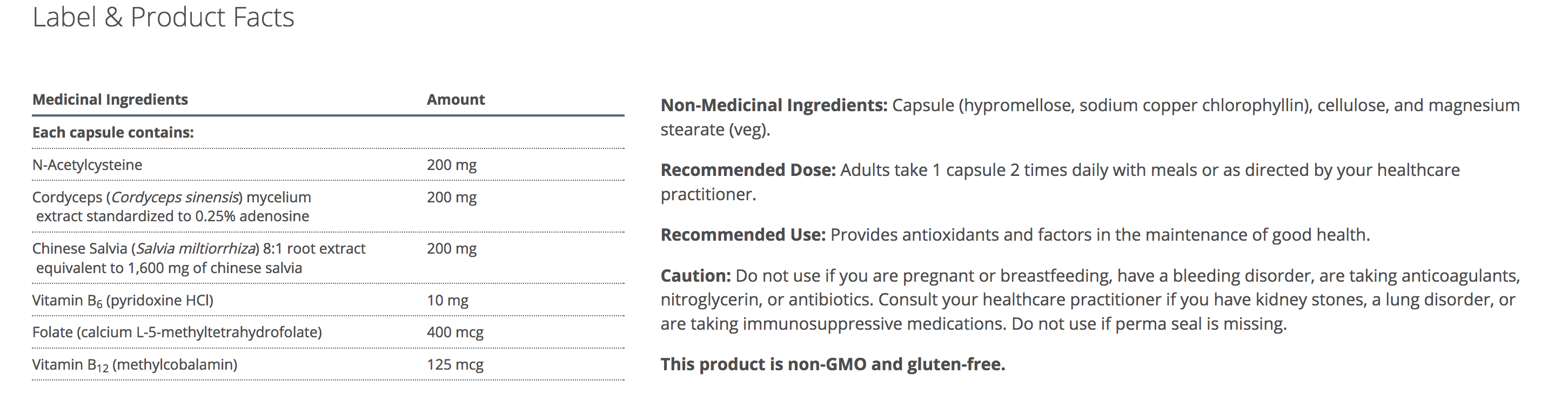Select the N-Acetylcysteine ingredient row
The image size is (1568, 408).
point(87,165)
